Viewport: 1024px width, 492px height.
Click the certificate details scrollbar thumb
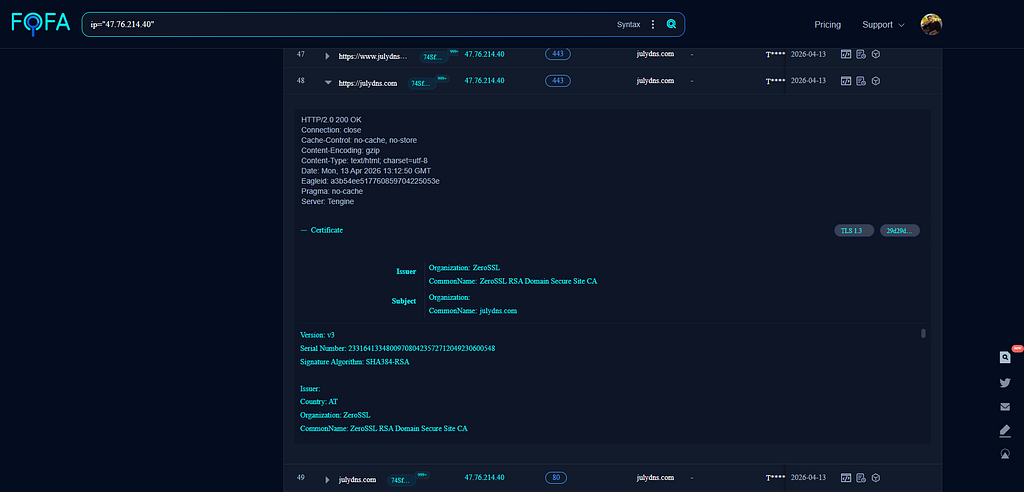pos(923,333)
